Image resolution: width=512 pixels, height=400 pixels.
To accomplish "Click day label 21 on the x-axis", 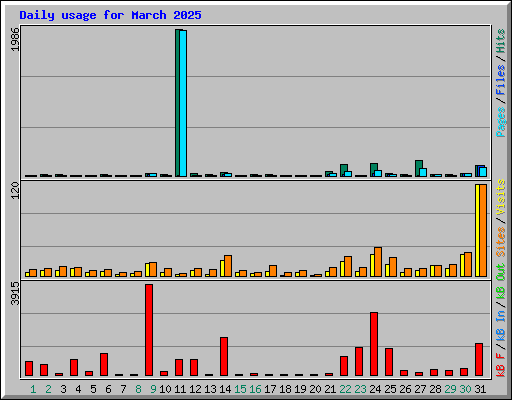I will pos(330,389).
